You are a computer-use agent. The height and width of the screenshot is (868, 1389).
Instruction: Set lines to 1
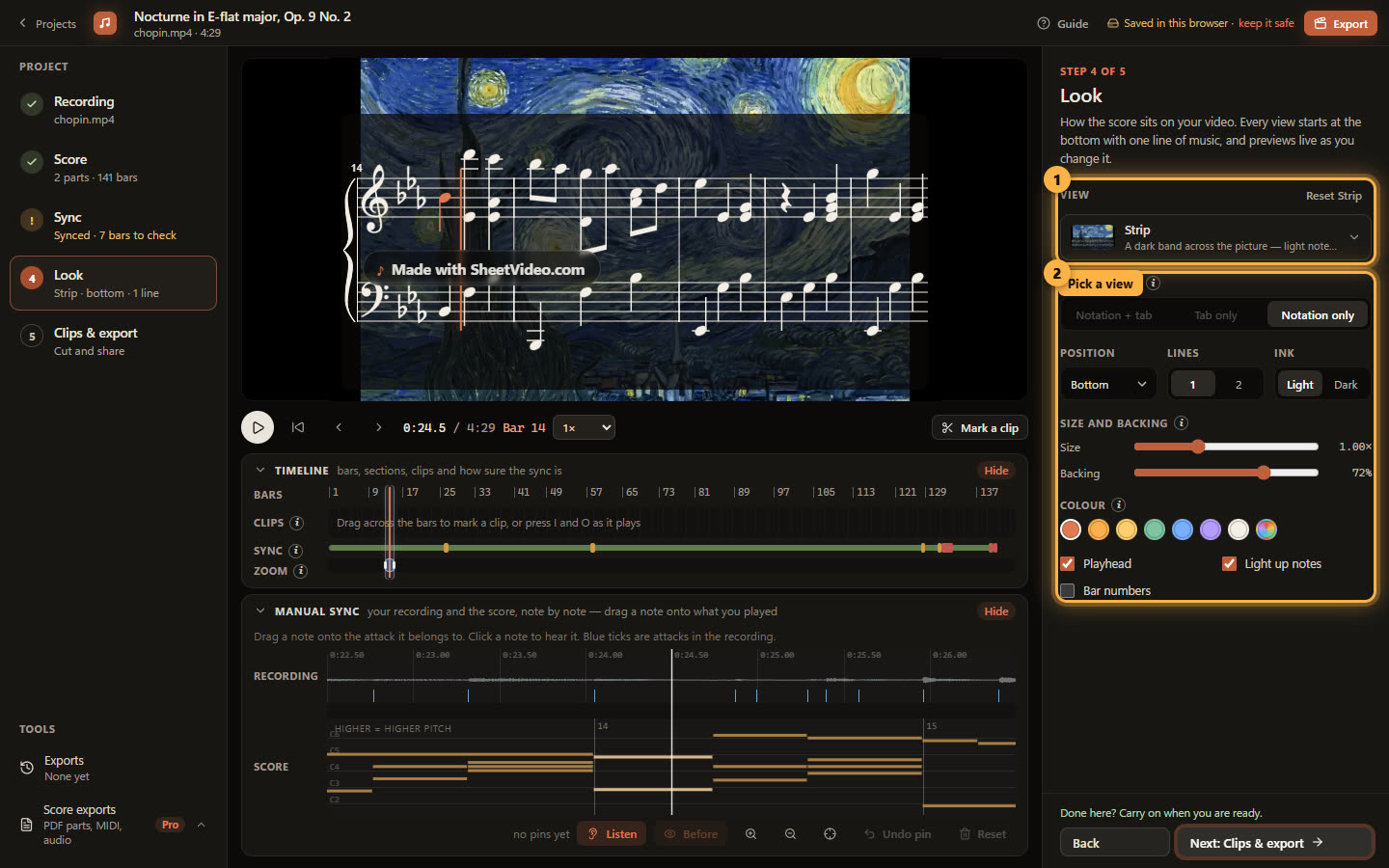pos(1192,385)
